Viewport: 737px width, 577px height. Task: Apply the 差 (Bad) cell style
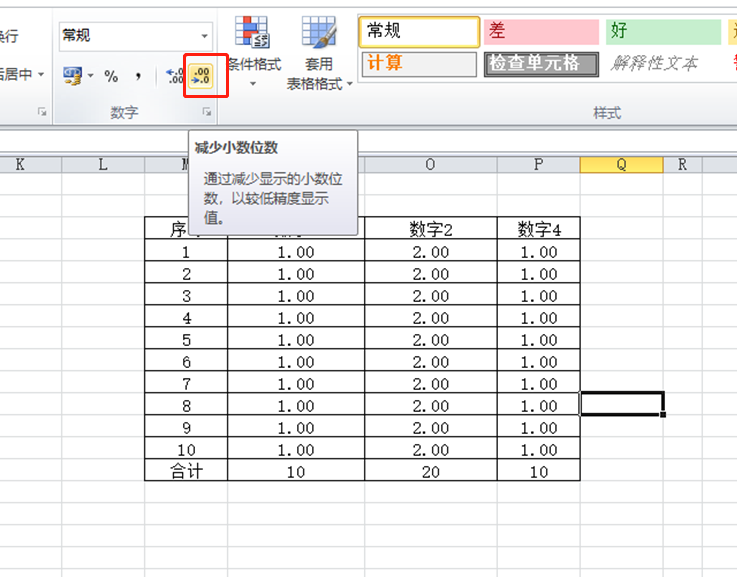(x=541, y=31)
